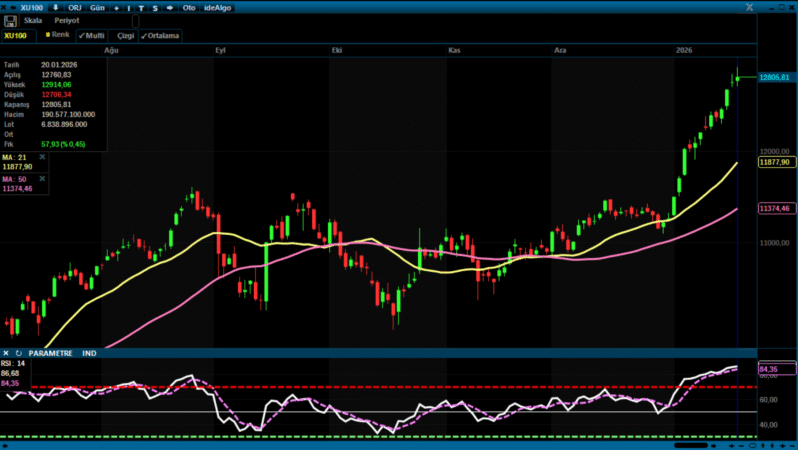Click the download arrow icon in title bar
Image resolution: width=798 pixels, height=450 pixels.
pyautogui.click(x=55, y=7)
